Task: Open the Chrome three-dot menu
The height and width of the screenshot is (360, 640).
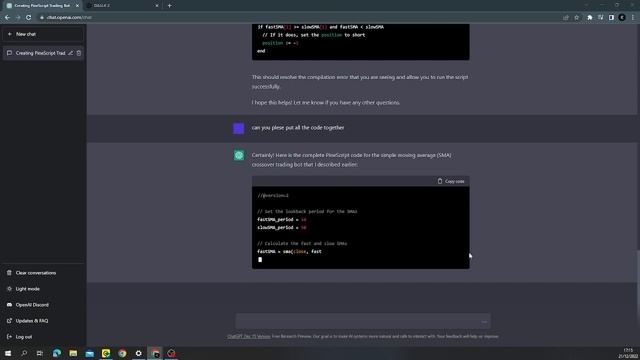Action: click(633, 17)
